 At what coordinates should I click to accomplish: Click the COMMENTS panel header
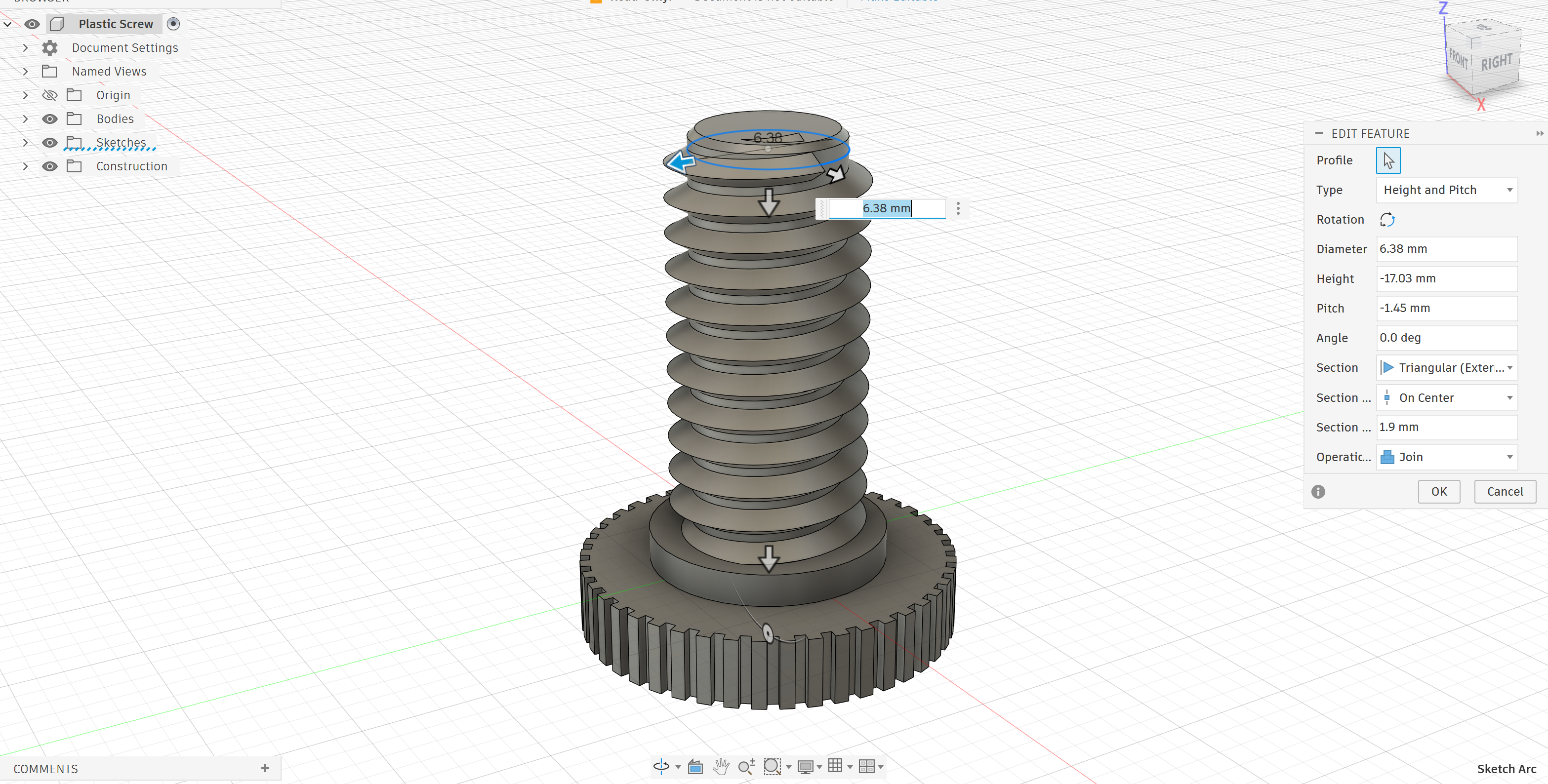click(45, 769)
